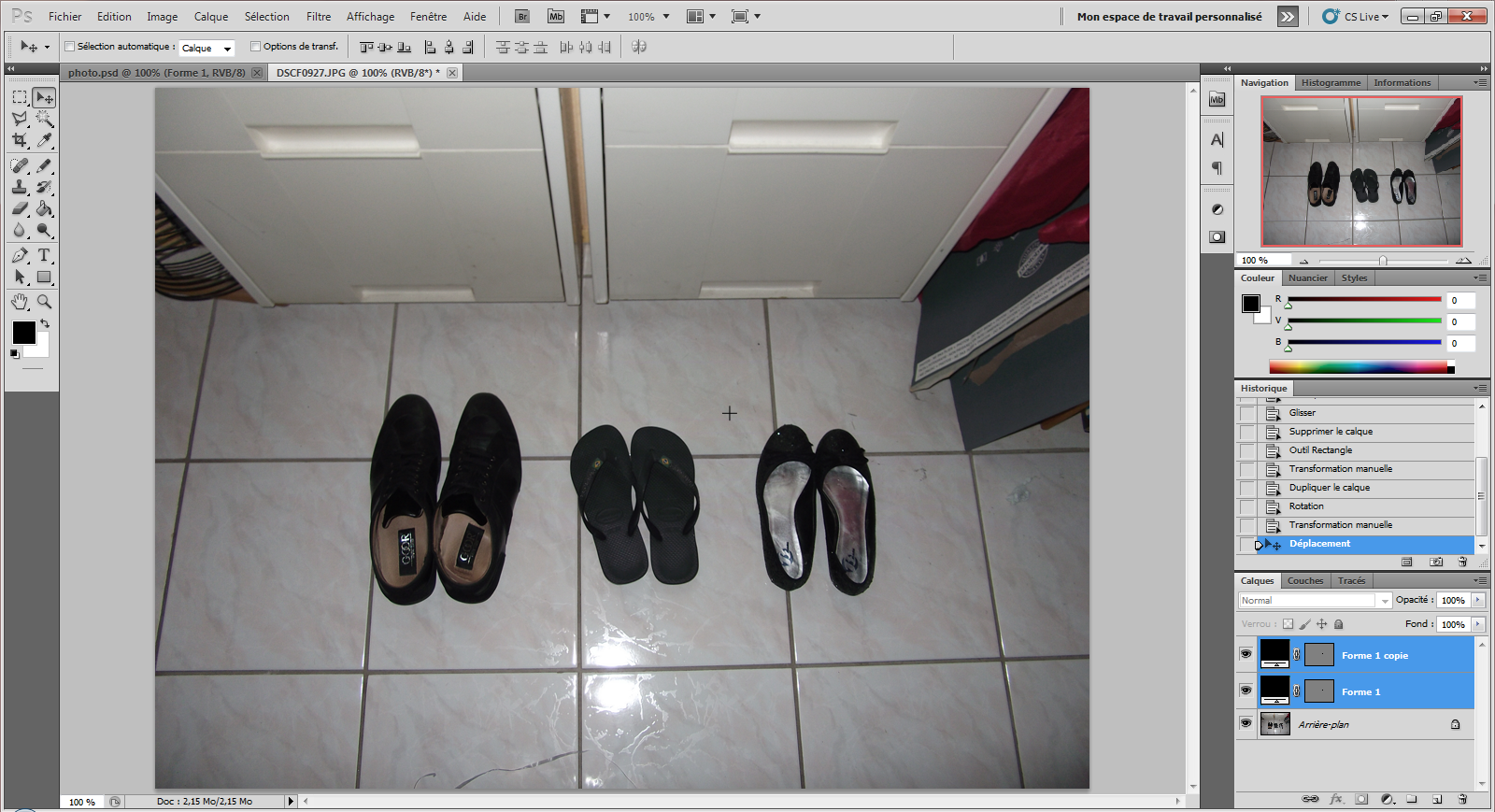Select the Zoom magnifier tool
1495x812 pixels.
44,302
